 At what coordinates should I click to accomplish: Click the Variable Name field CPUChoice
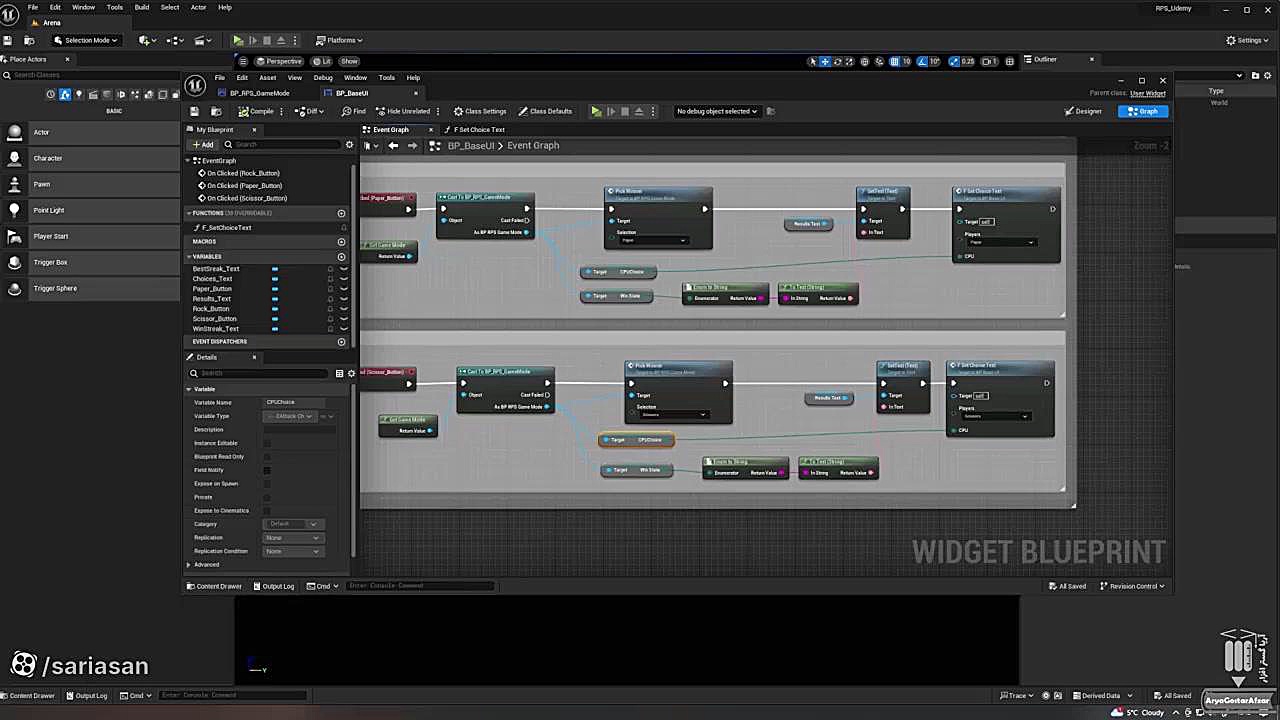296,402
